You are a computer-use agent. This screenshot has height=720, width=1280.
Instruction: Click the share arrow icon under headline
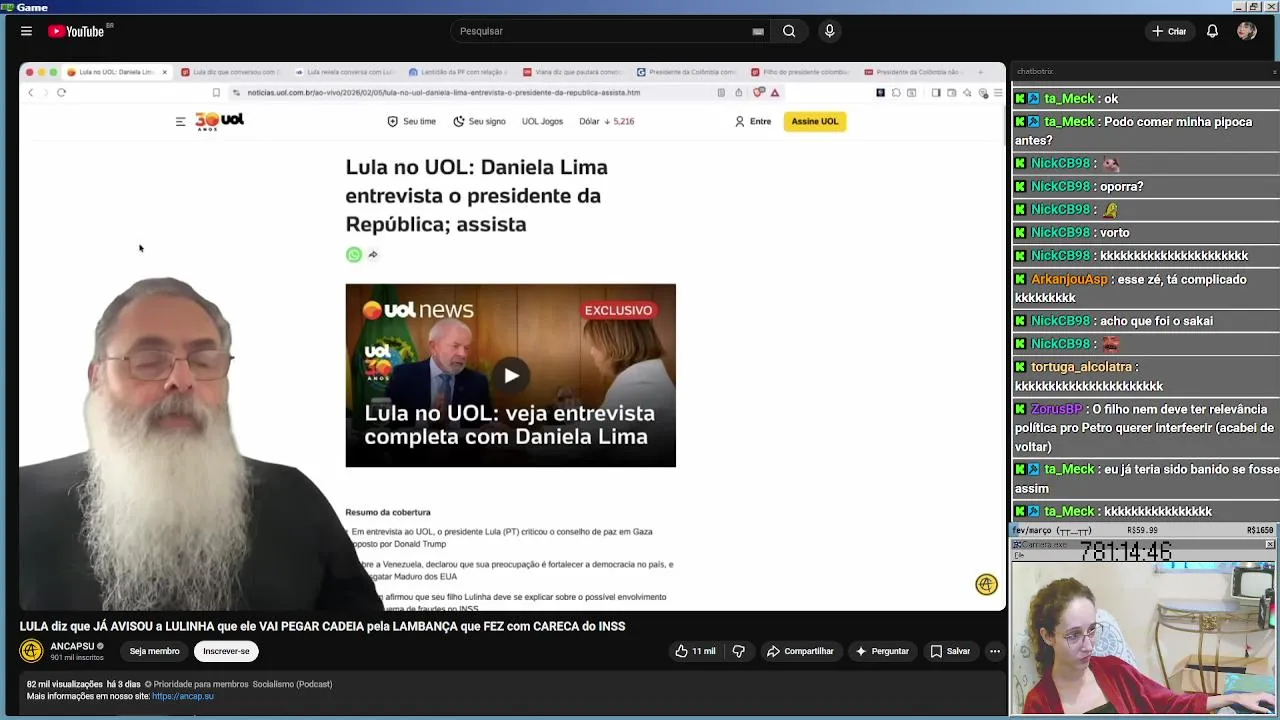pos(373,255)
